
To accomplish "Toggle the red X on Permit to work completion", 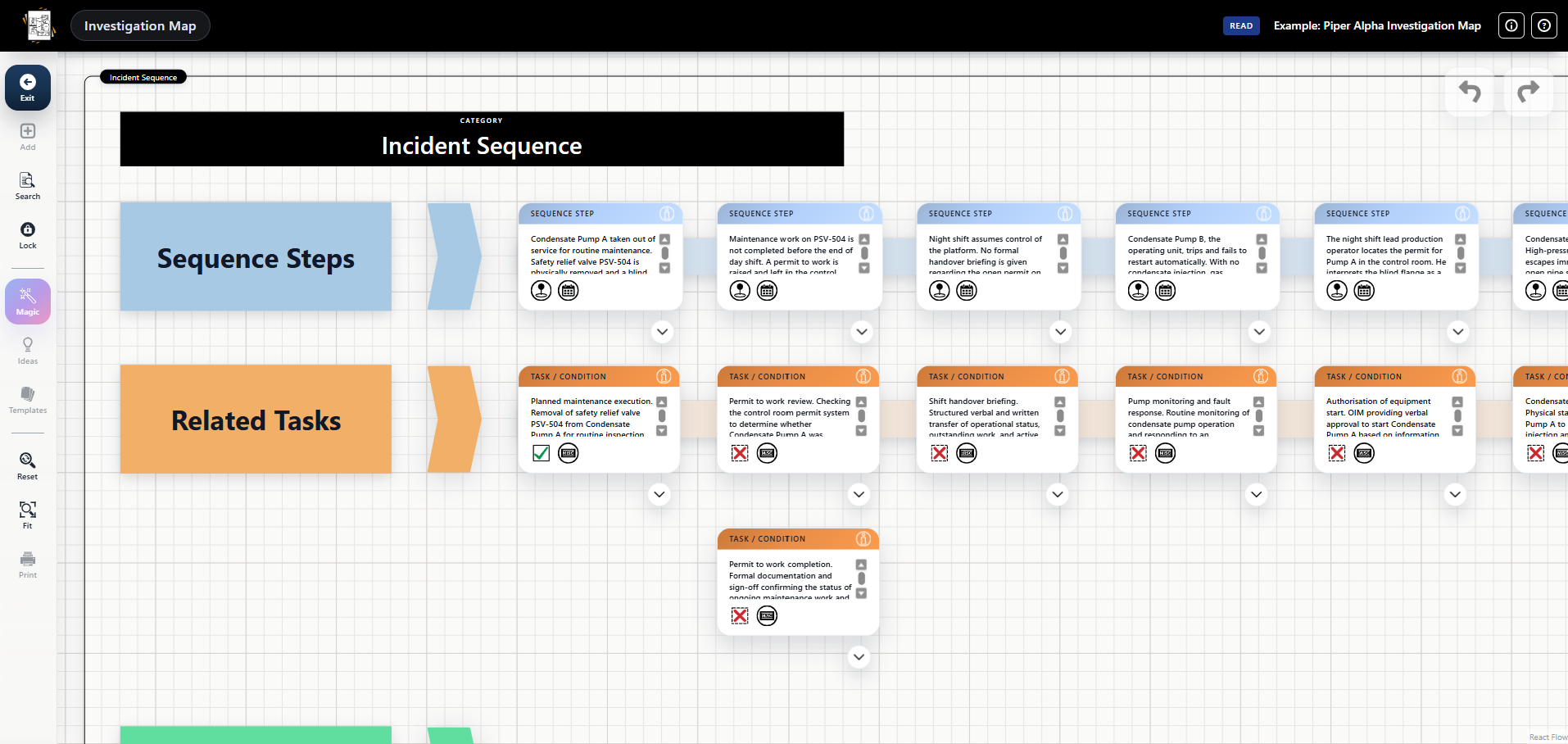I will coord(740,616).
